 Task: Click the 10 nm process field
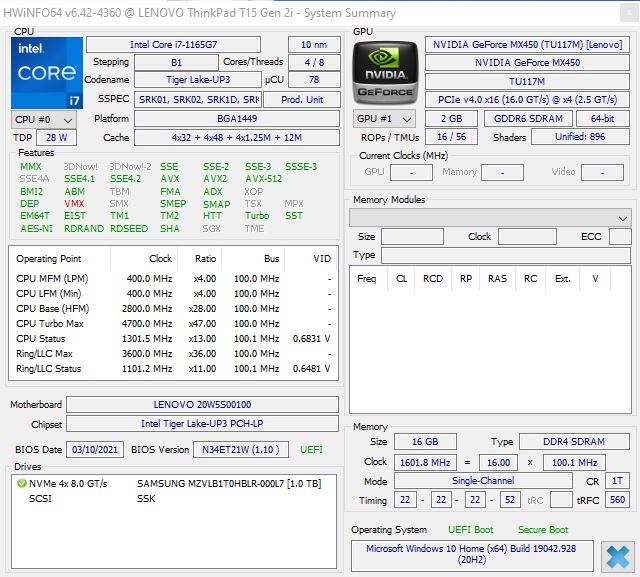pyautogui.click(x=314, y=44)
